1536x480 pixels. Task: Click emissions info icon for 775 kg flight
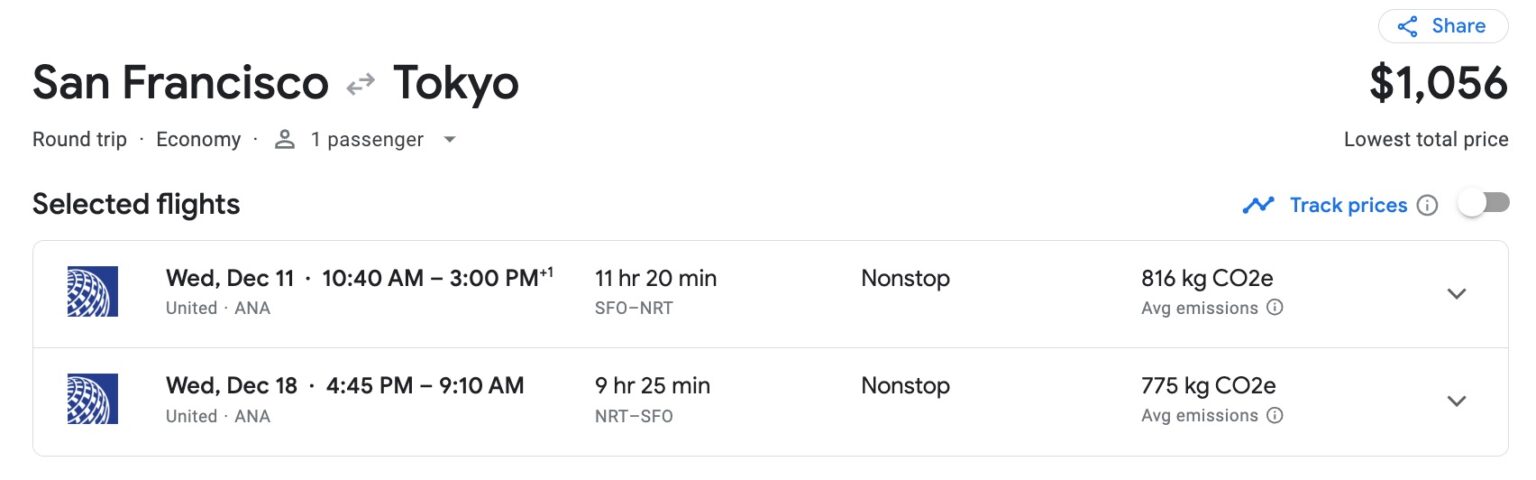click(1275, 415)
